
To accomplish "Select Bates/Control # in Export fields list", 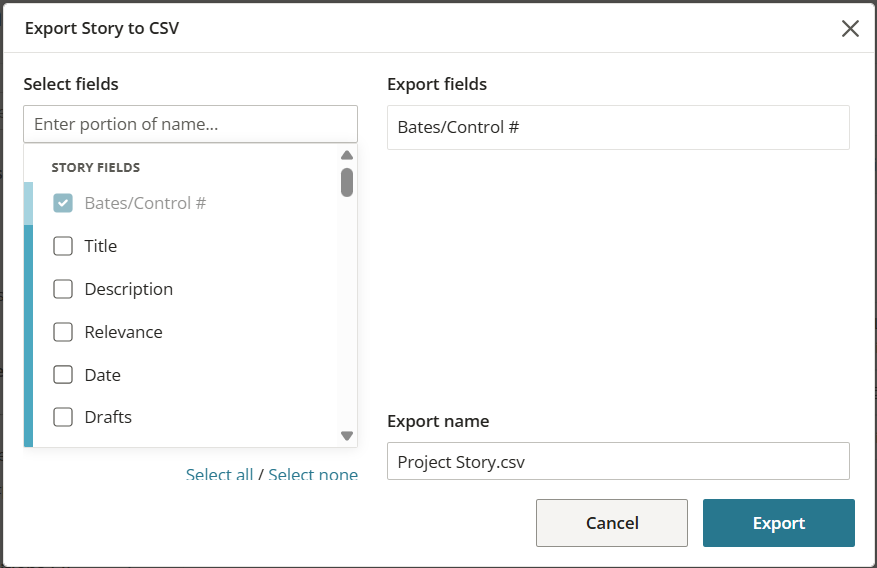I will (x=618, y=127).
